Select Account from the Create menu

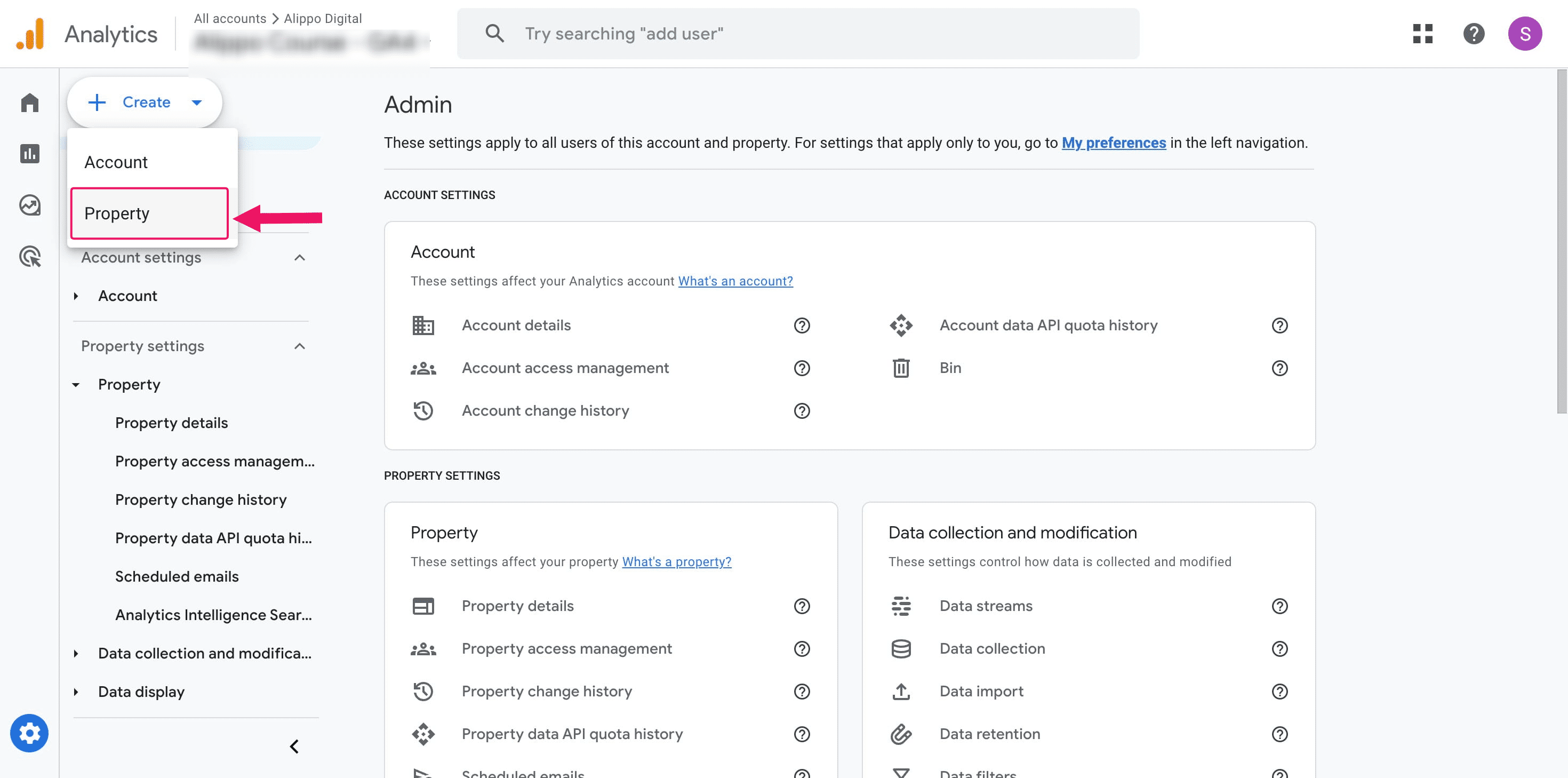pos(116,162)
